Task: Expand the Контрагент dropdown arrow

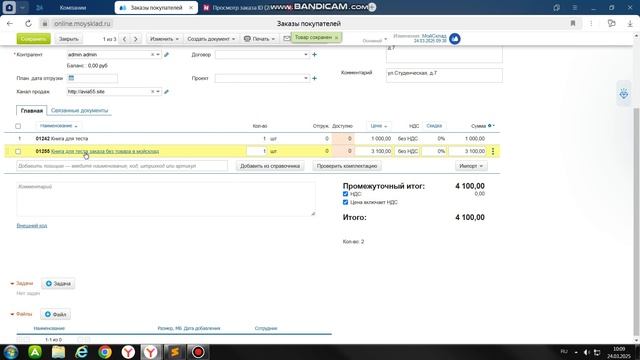Action: click(158, 54)
